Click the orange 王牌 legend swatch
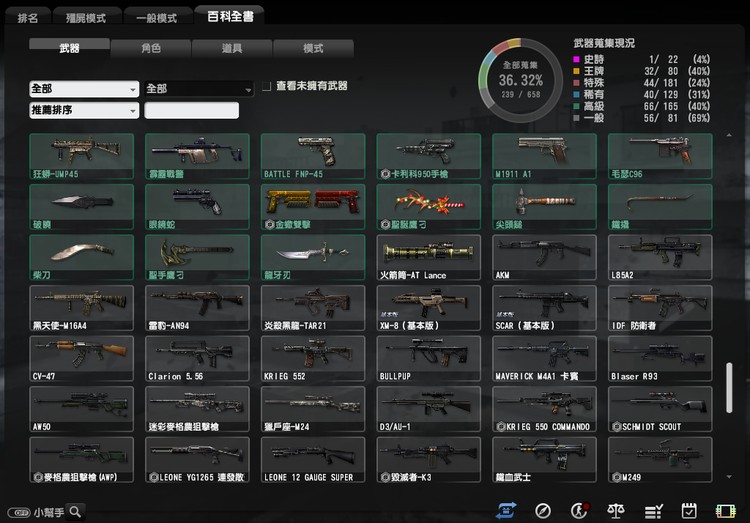 (x=576, y=71)
